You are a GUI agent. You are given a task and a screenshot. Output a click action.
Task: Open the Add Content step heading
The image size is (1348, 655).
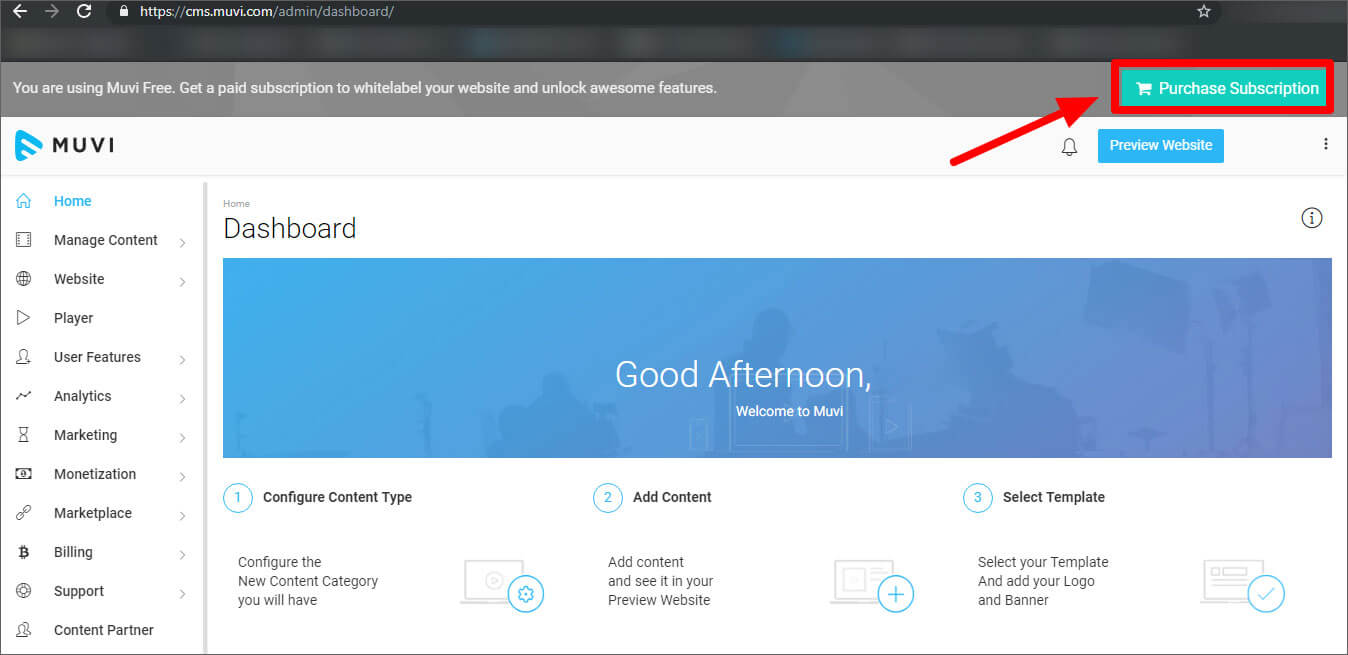pos(672,497)
